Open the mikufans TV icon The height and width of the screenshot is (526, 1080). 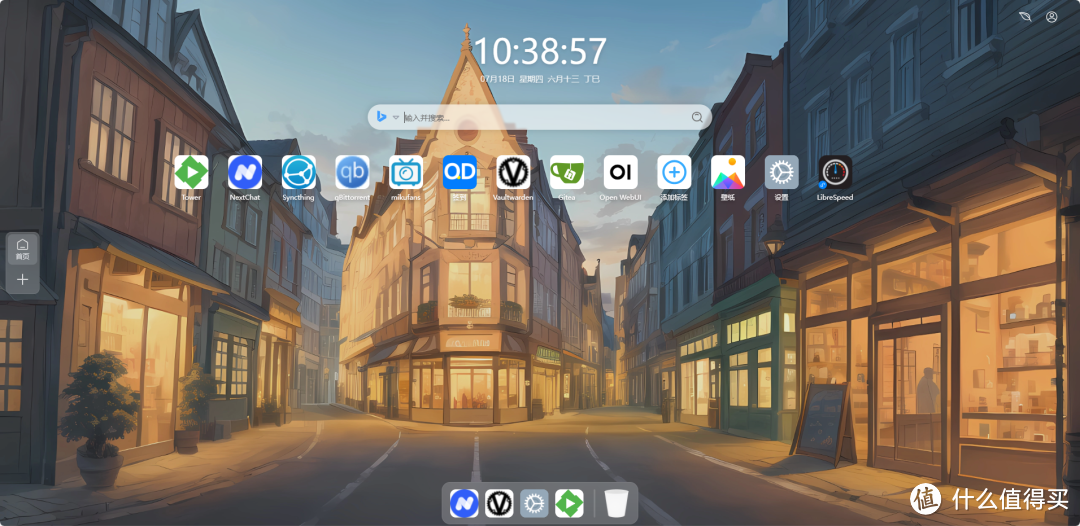406,172
